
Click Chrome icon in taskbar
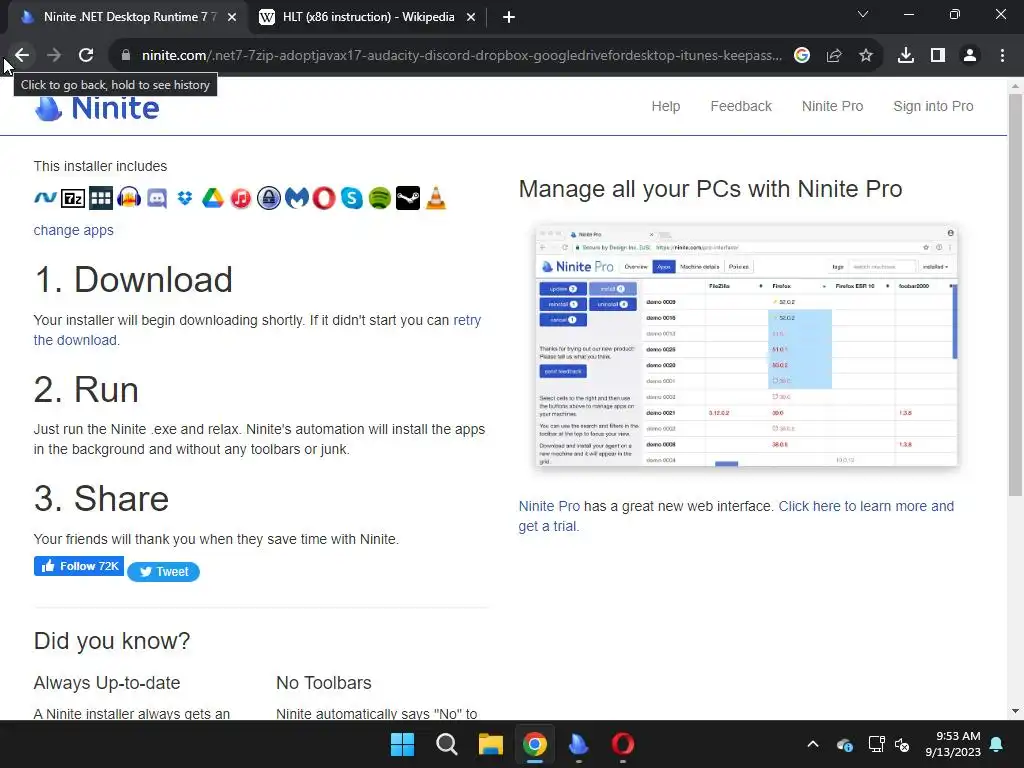(x=534, y=744)
